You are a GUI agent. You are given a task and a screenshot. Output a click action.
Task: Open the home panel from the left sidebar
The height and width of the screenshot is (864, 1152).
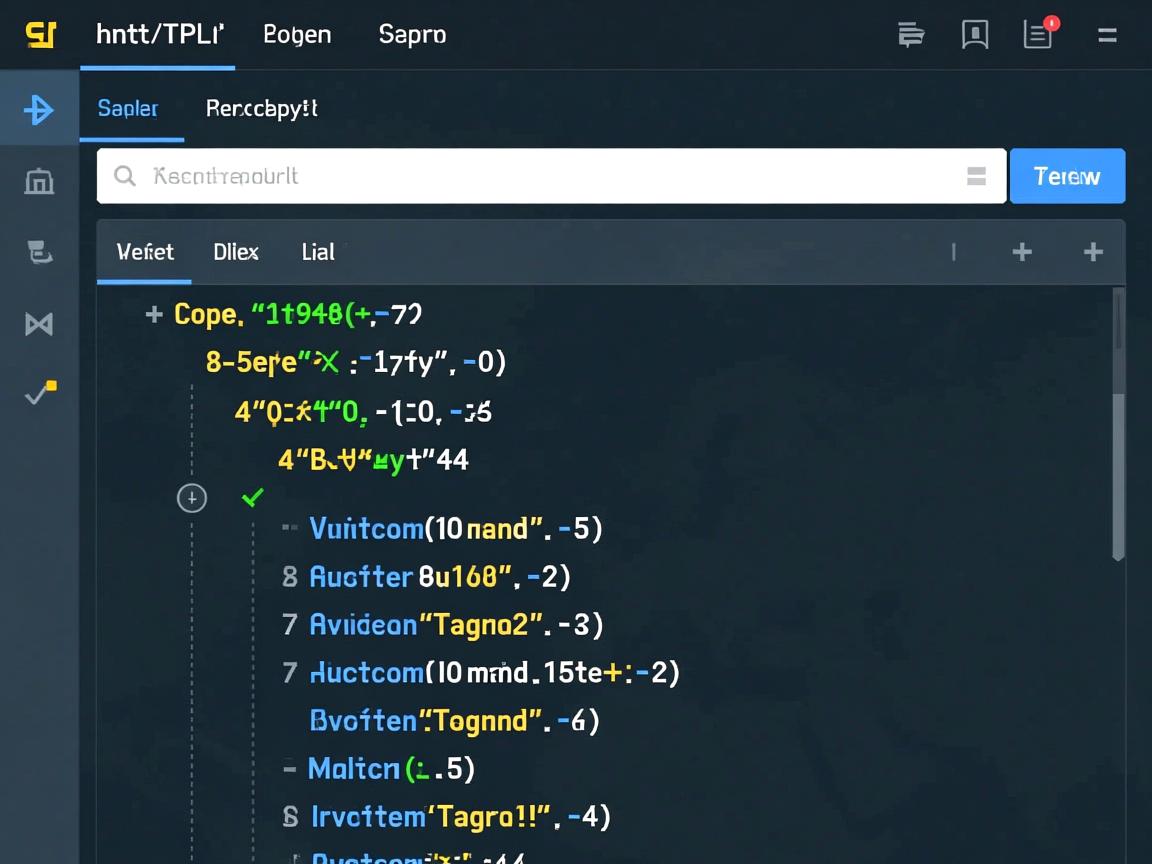[39, 181]
